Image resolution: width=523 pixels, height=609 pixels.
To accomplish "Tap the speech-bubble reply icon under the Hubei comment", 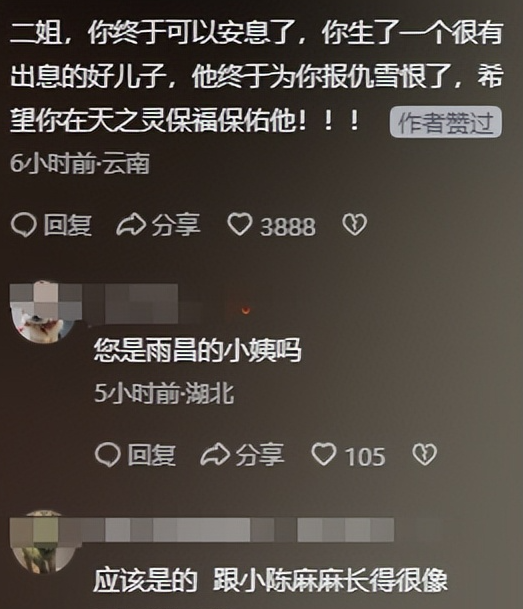I will [x=108, y=455].
